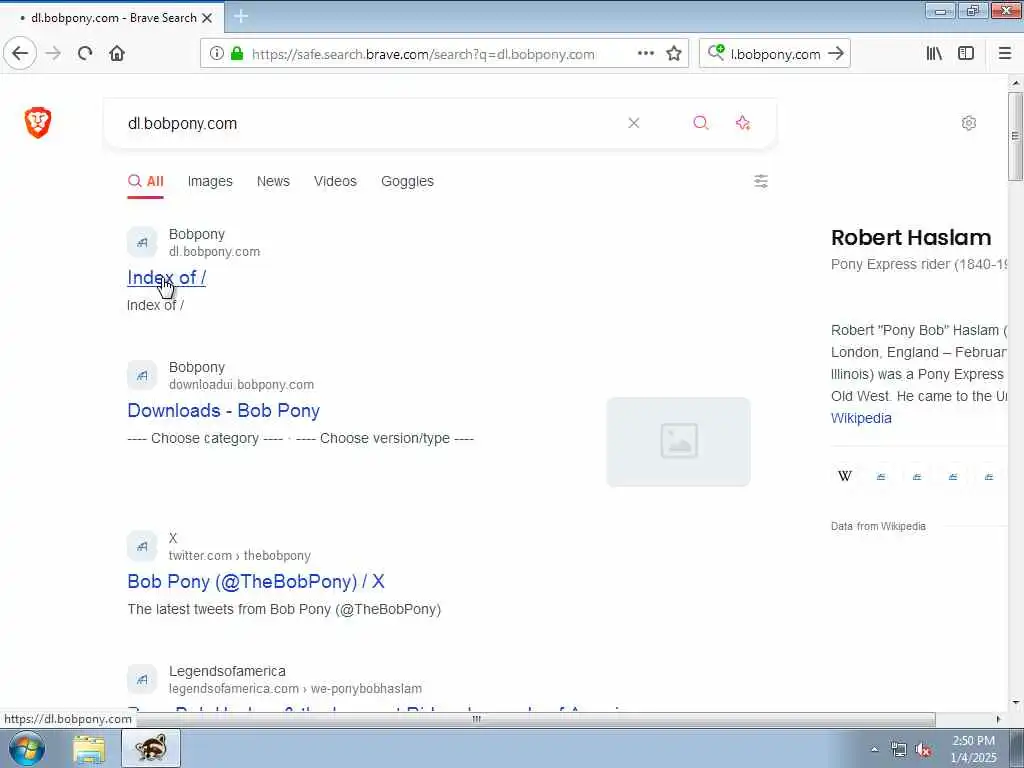Click the raccoon browser taskbar icon

[x=151, y=748]
